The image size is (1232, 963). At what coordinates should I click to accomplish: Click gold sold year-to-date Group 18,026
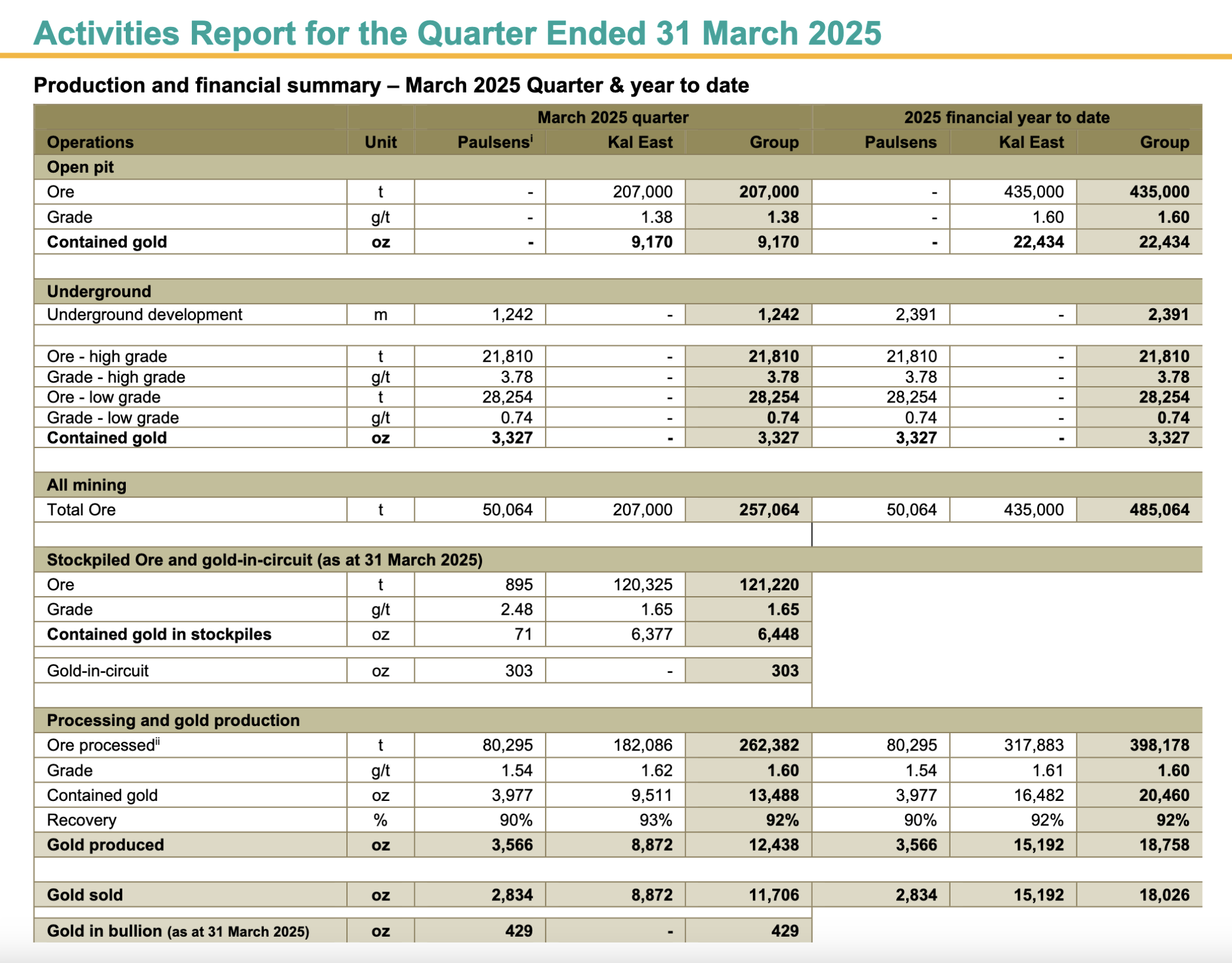tap(1164, 895)
